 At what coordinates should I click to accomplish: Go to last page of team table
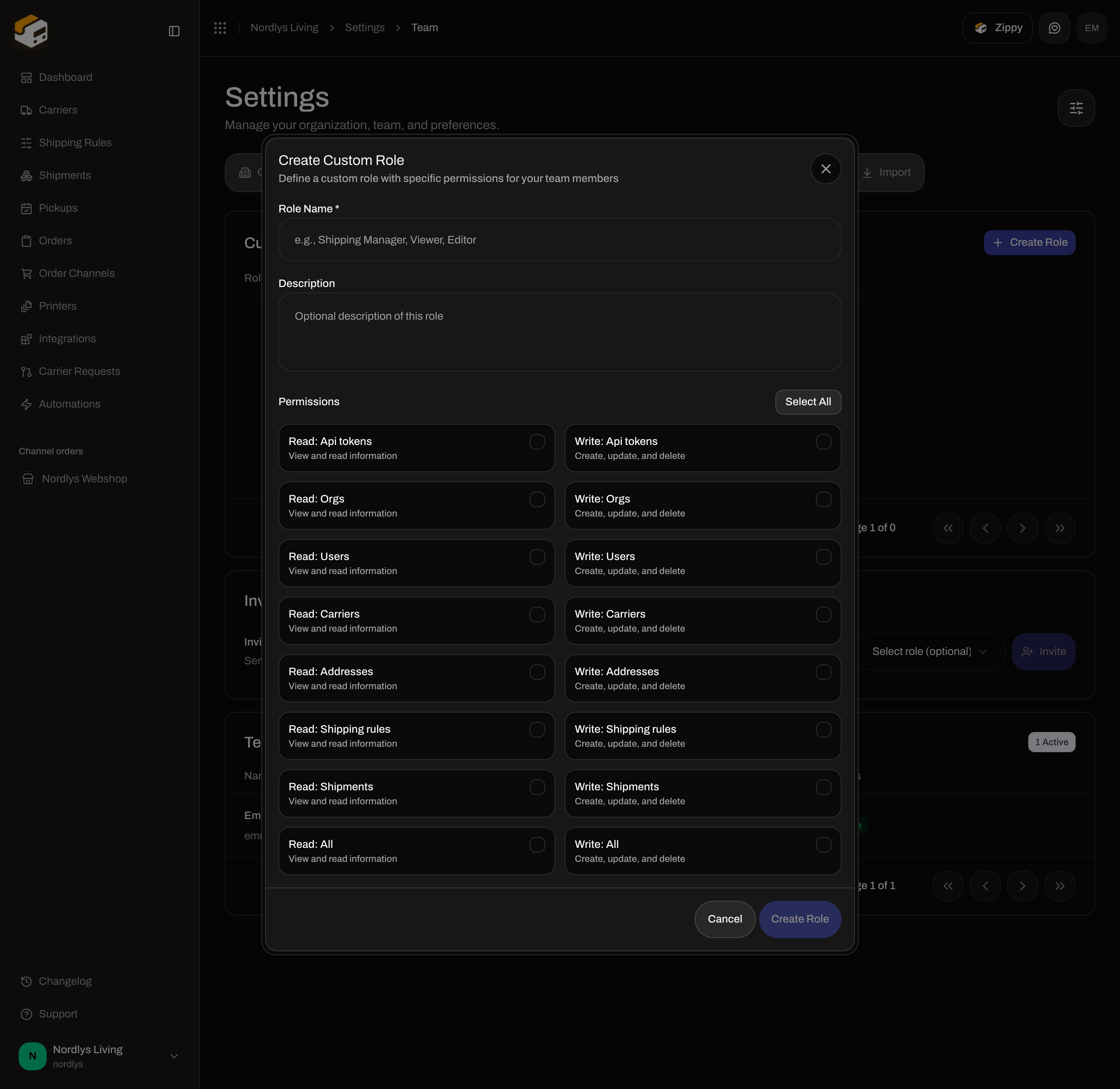coord(1060,885)
